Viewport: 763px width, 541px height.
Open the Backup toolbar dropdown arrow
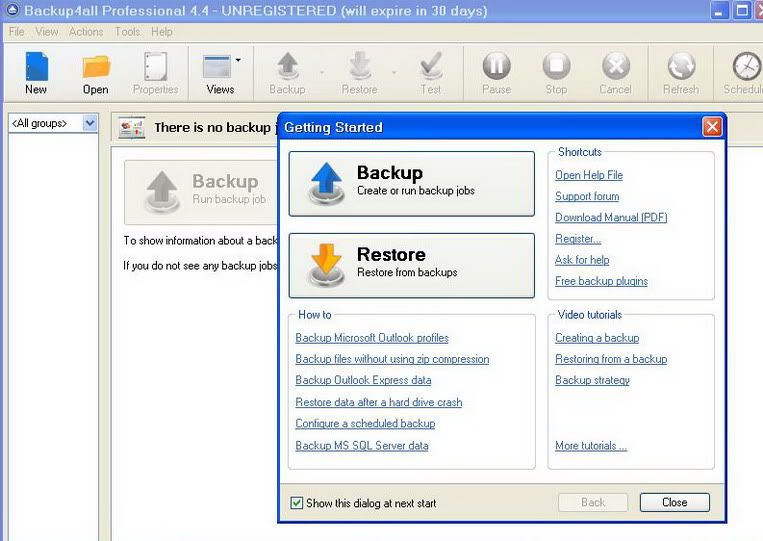coord(322,73)
